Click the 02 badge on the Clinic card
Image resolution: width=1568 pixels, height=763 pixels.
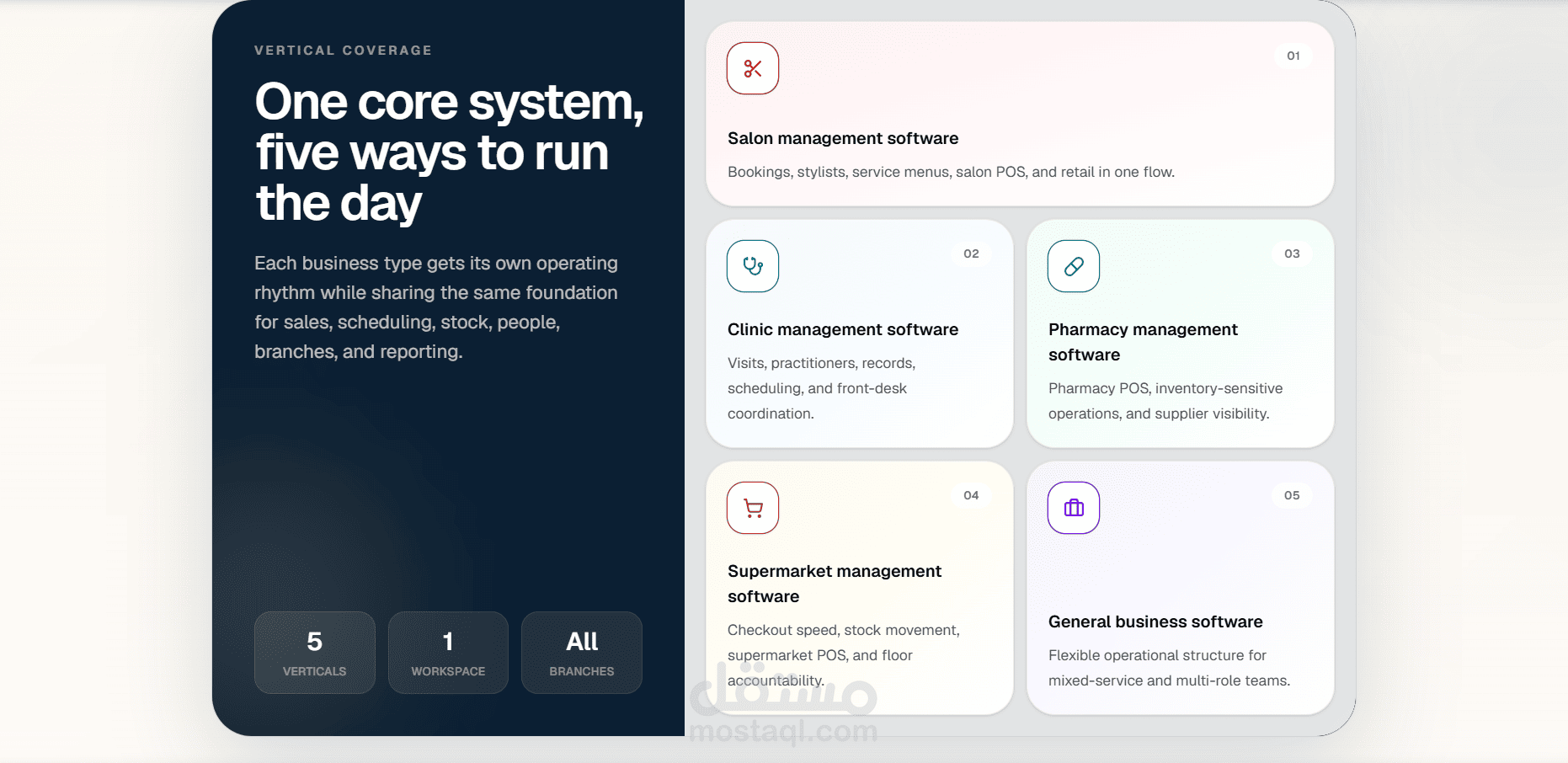click(971, 253)
